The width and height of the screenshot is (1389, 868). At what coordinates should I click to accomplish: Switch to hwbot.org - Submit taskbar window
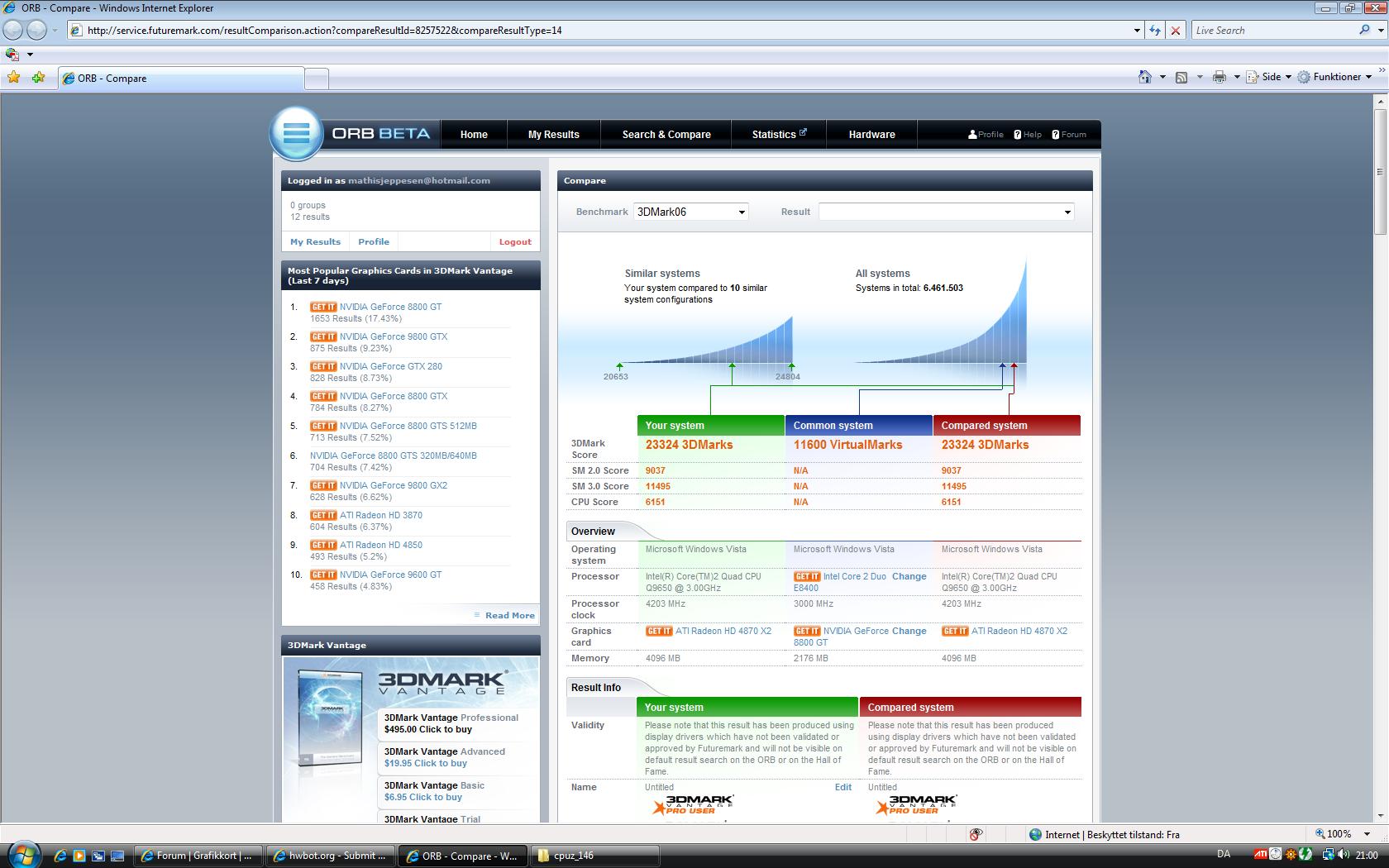331,856
